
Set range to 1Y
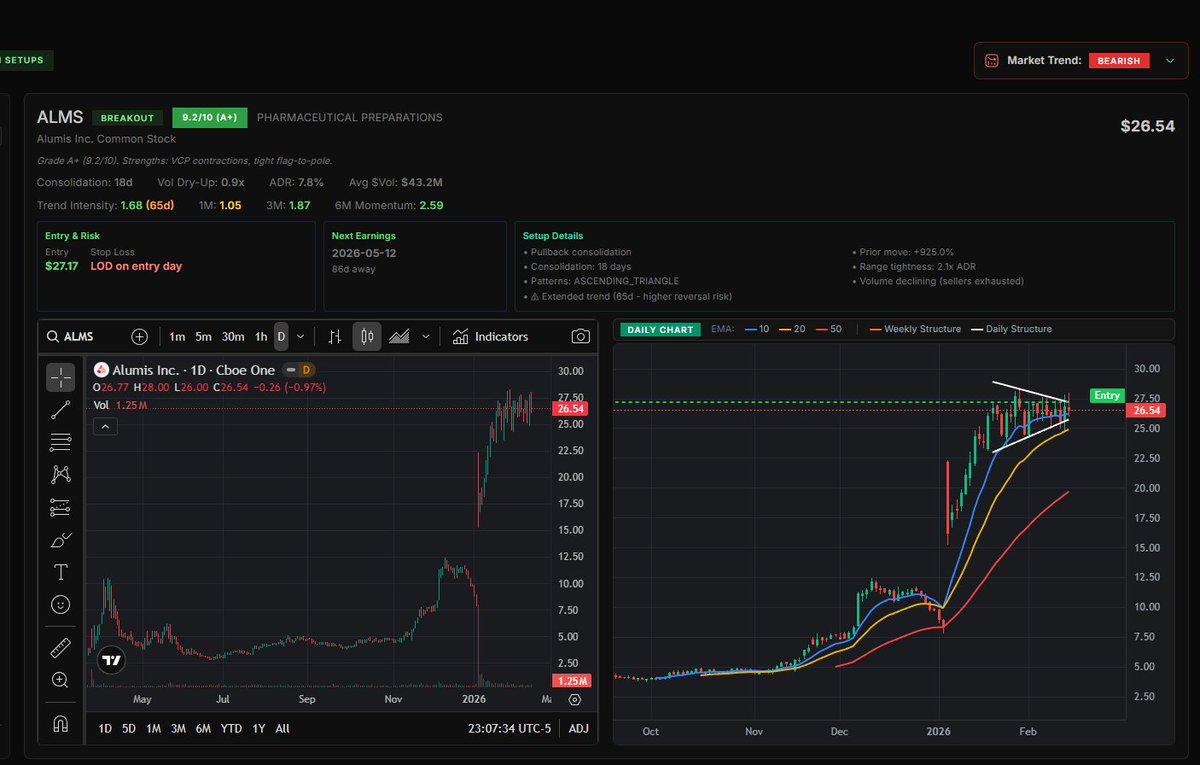(259, 728)
